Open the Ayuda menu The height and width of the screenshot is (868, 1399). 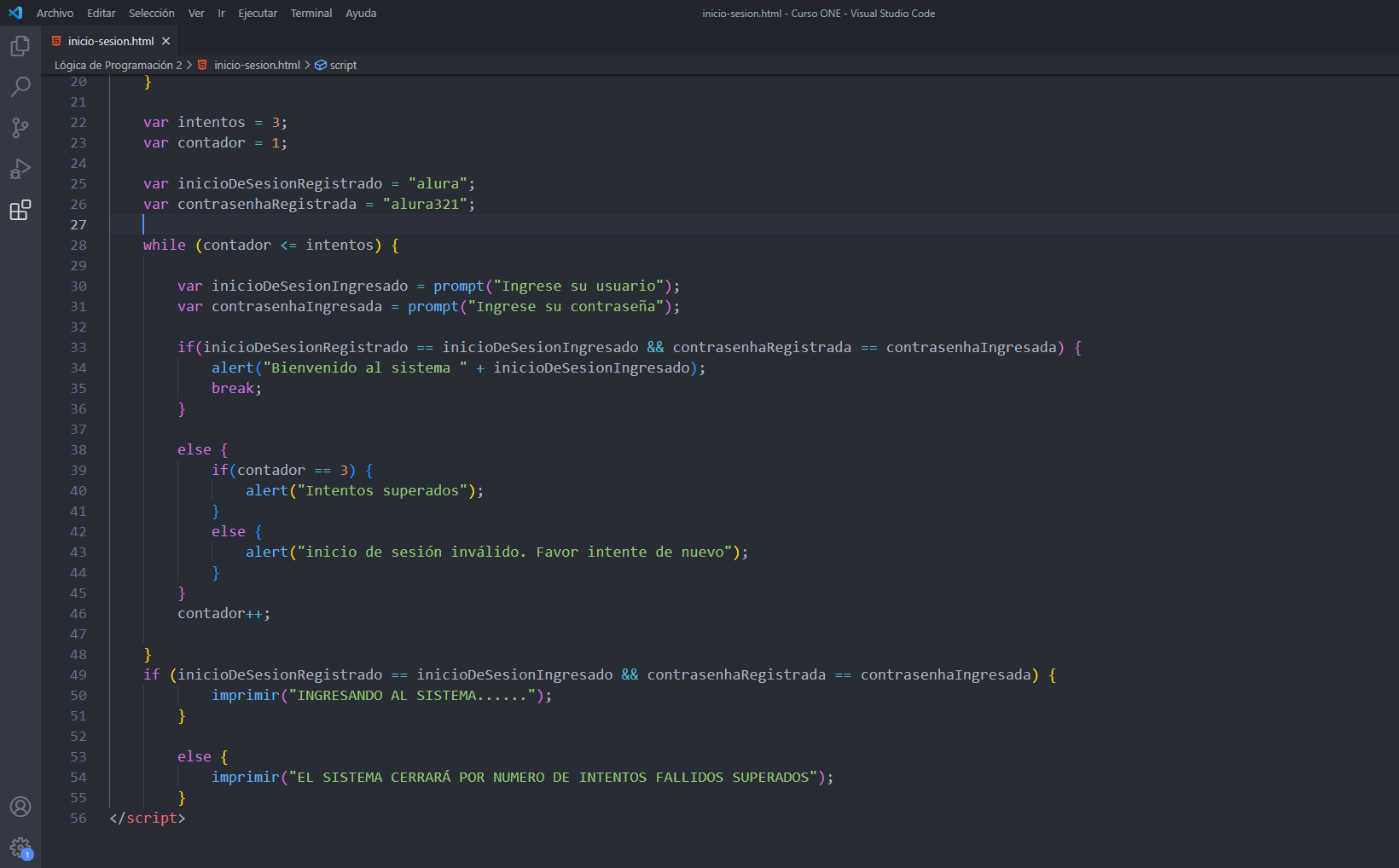361,13
